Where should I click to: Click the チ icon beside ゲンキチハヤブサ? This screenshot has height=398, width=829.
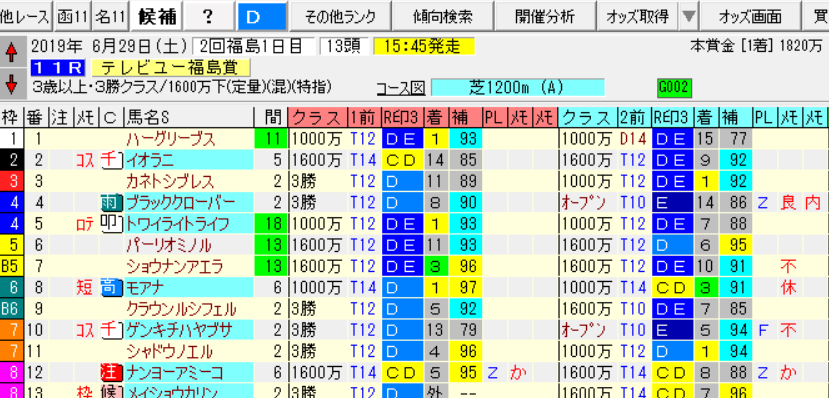click(112, 330)
